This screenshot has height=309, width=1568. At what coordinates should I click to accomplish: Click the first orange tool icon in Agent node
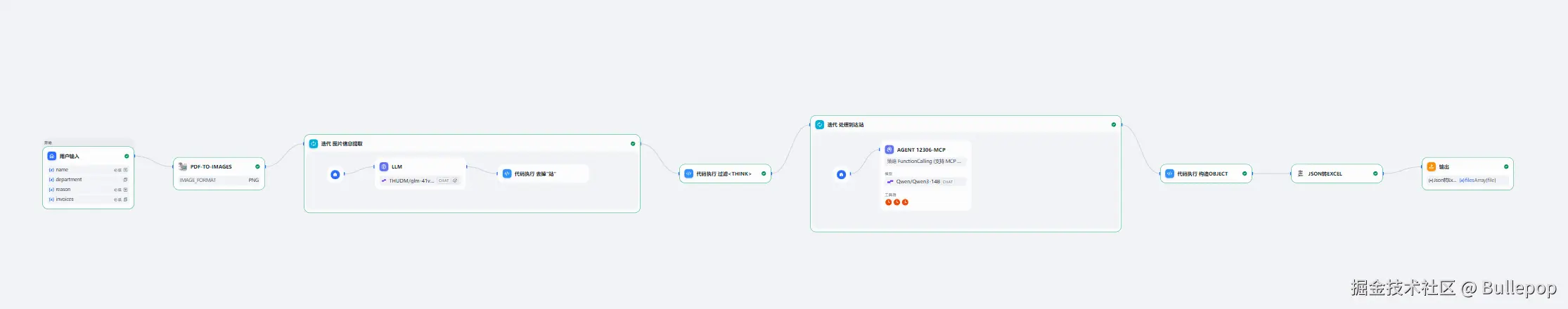click(888, 202)
